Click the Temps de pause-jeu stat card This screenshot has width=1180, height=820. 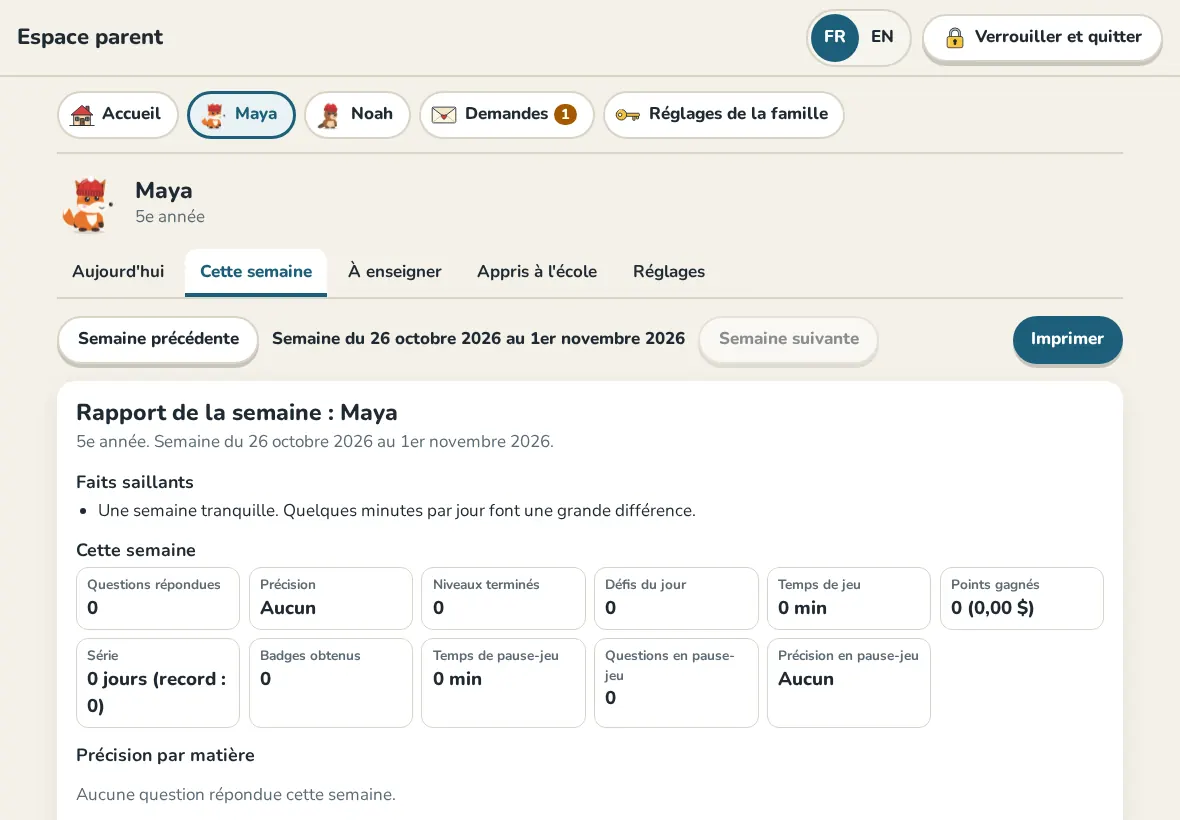point(503,683)
